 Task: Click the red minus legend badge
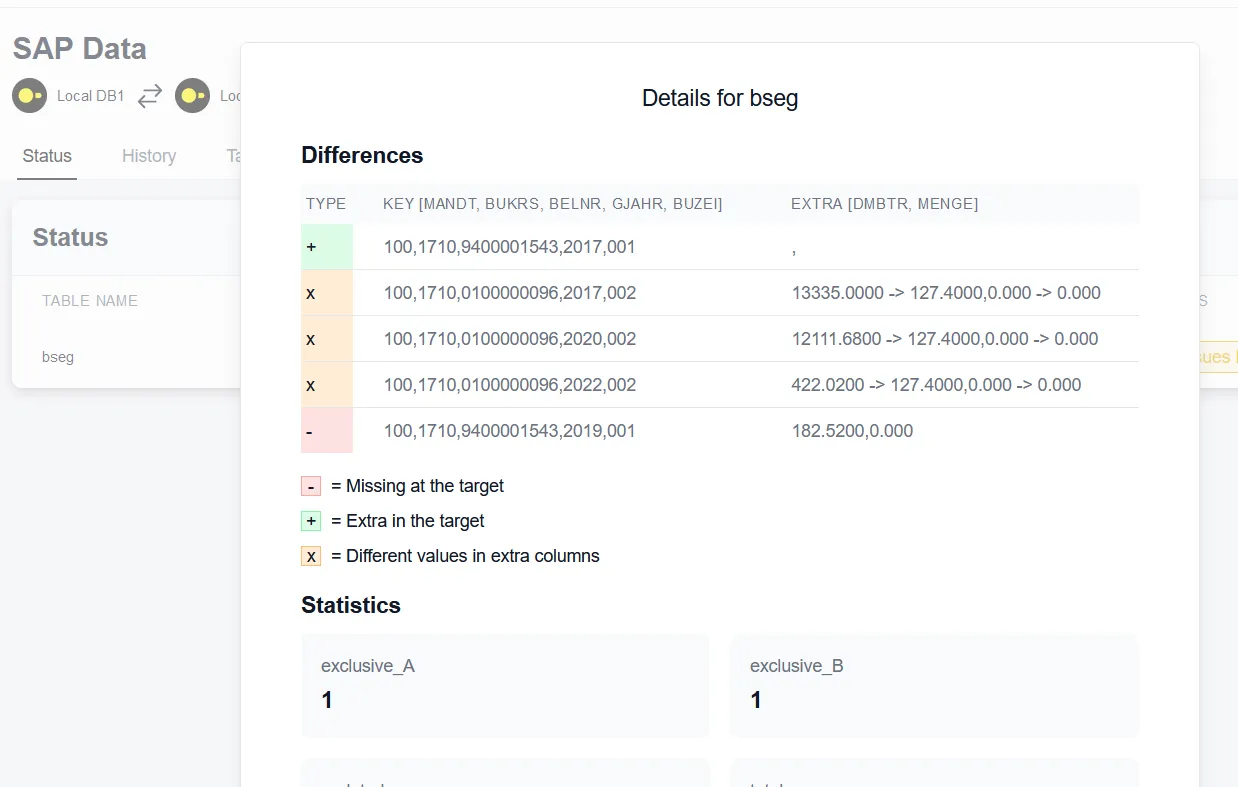(x=311, y=487)
